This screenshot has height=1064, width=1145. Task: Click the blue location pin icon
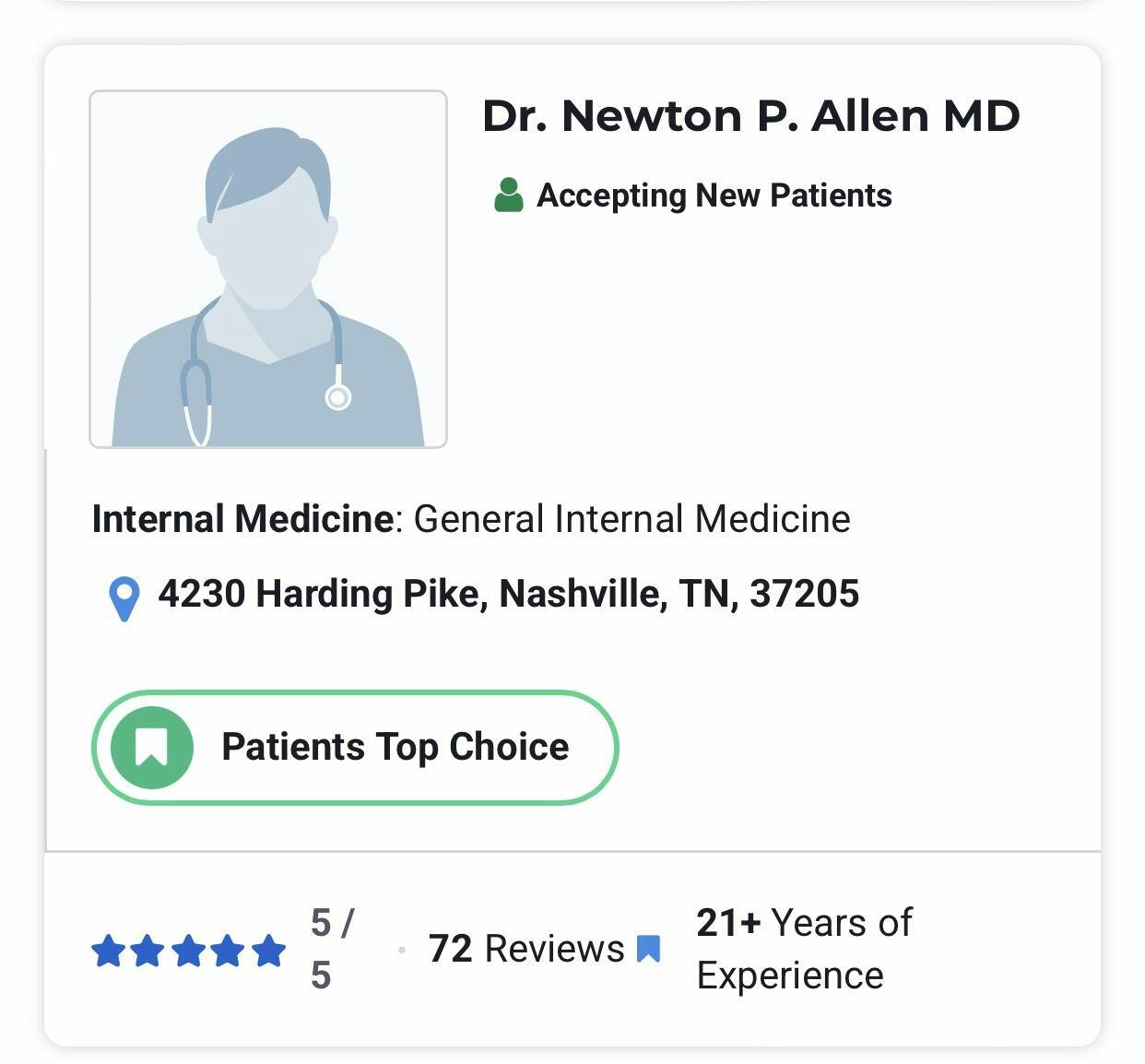click(124, 598)
